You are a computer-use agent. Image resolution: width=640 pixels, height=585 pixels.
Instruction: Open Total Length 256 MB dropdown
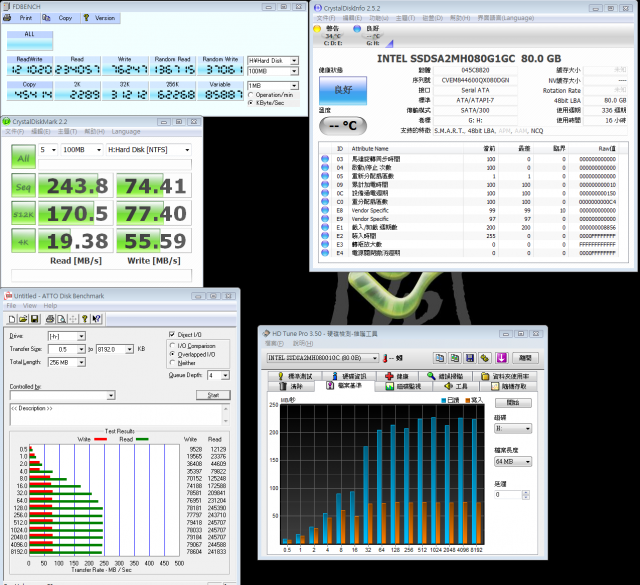coord(82,363)
